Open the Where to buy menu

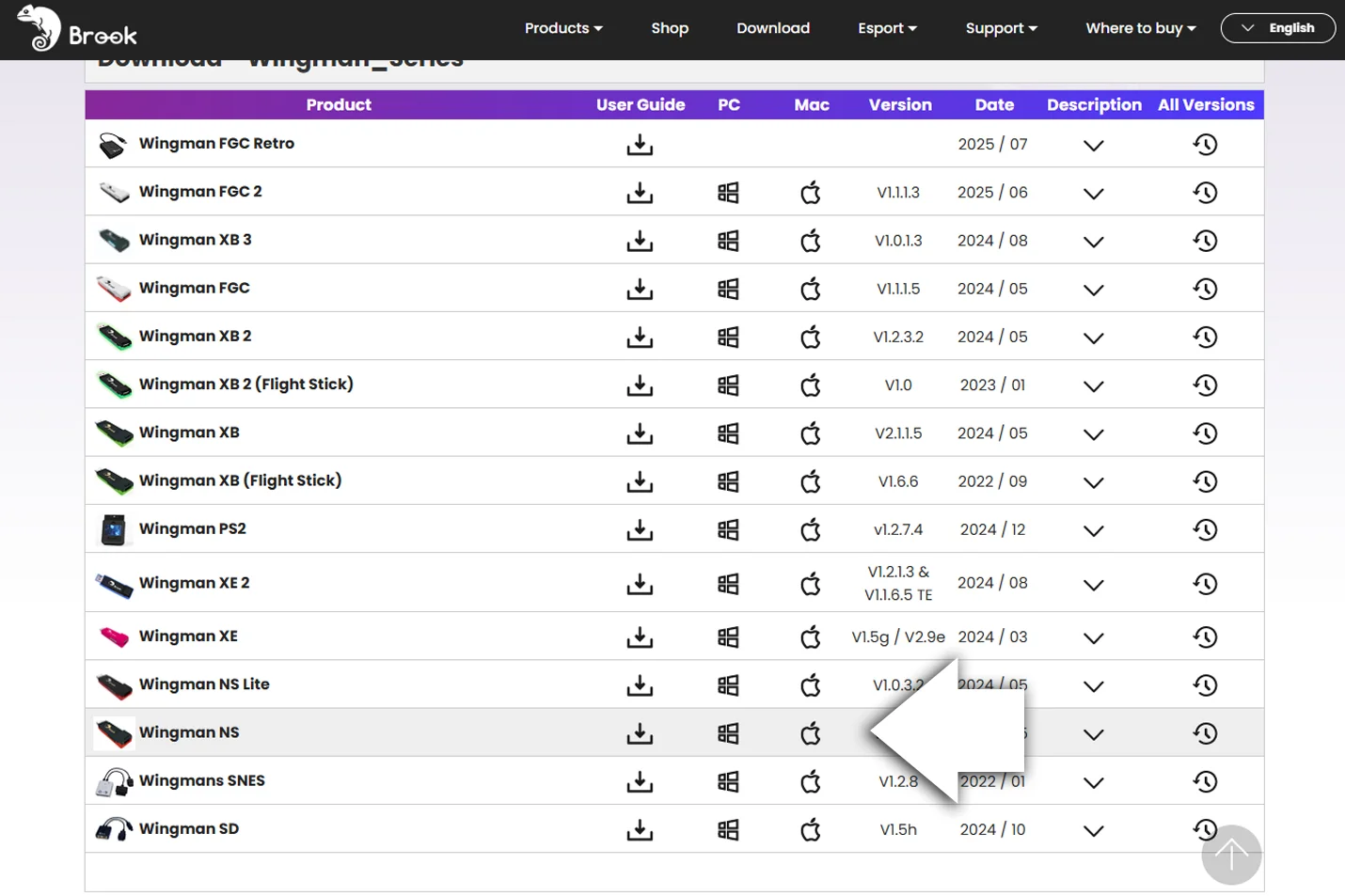[x=1141, y=28]
